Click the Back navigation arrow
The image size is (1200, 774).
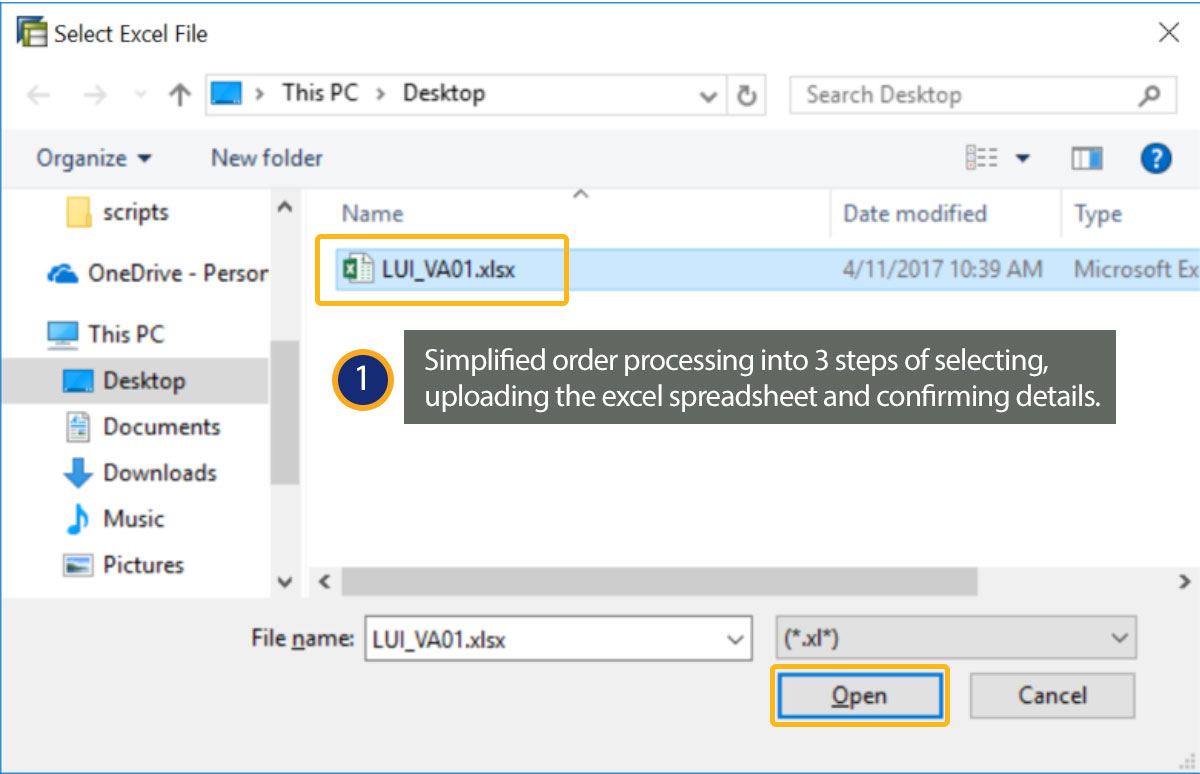[x=38, y=95]
